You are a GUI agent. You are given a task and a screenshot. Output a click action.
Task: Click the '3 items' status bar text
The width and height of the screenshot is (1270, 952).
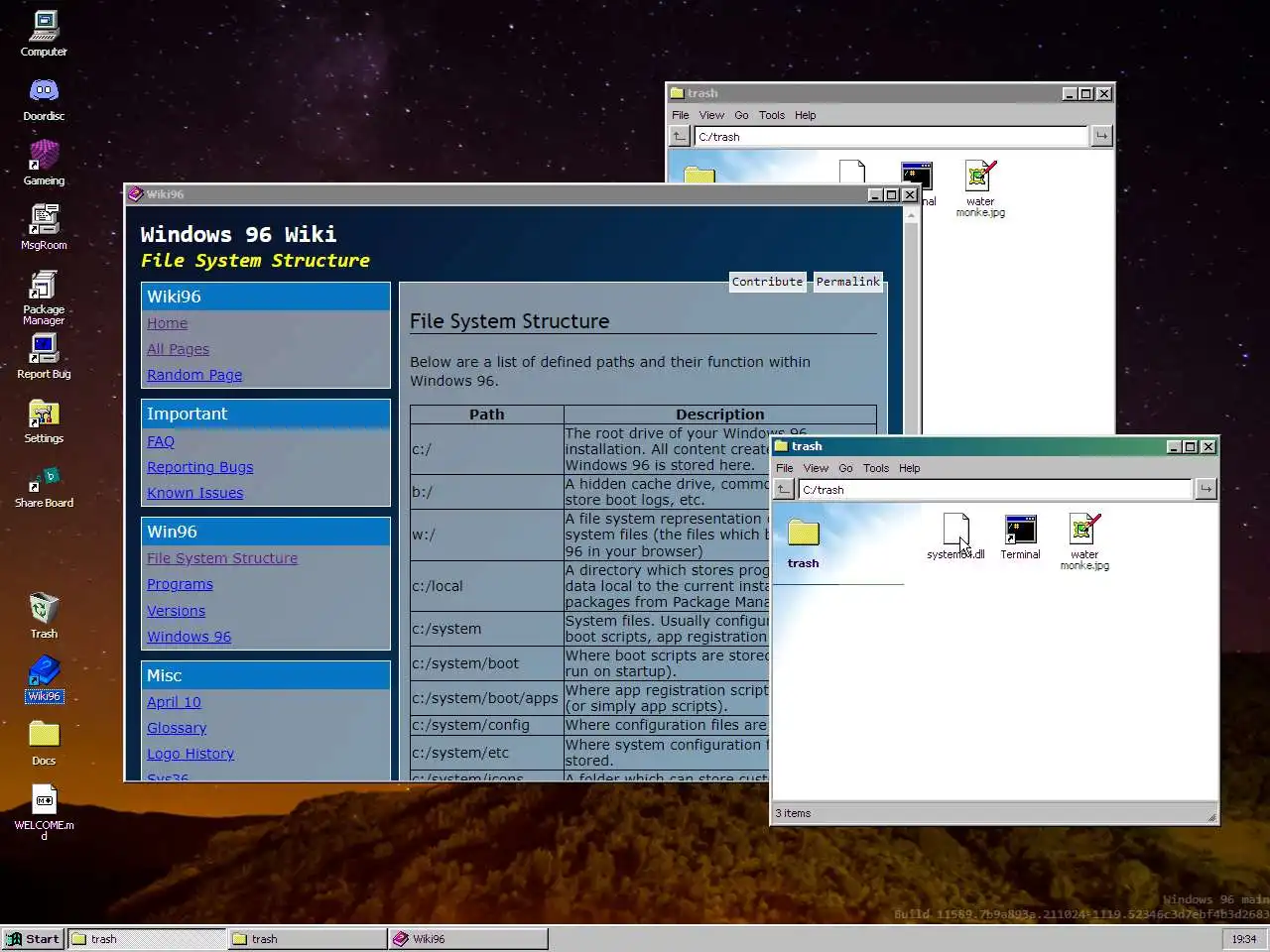pos(793,813)
